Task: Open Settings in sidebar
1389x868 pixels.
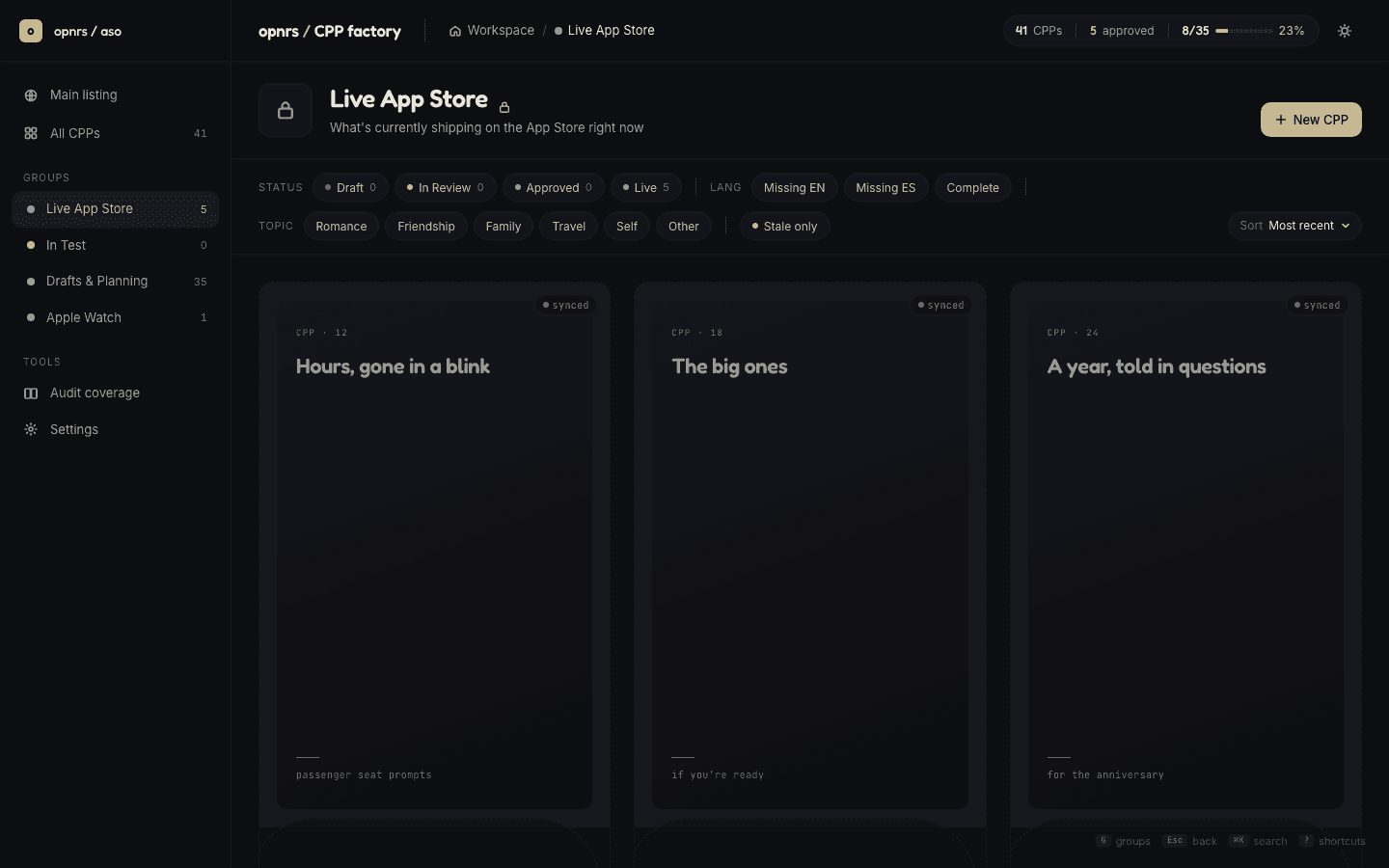Action: [x=116, y=429]
